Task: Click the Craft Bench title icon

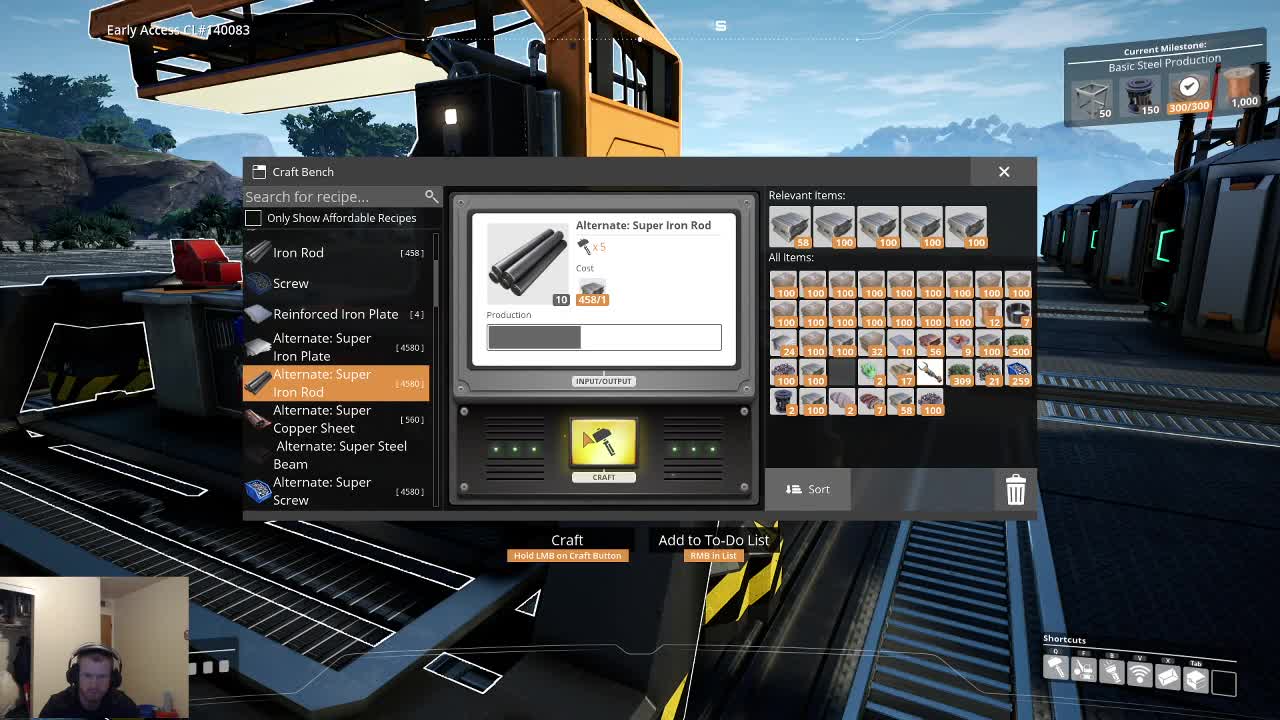Action: (x=259, y=171)
